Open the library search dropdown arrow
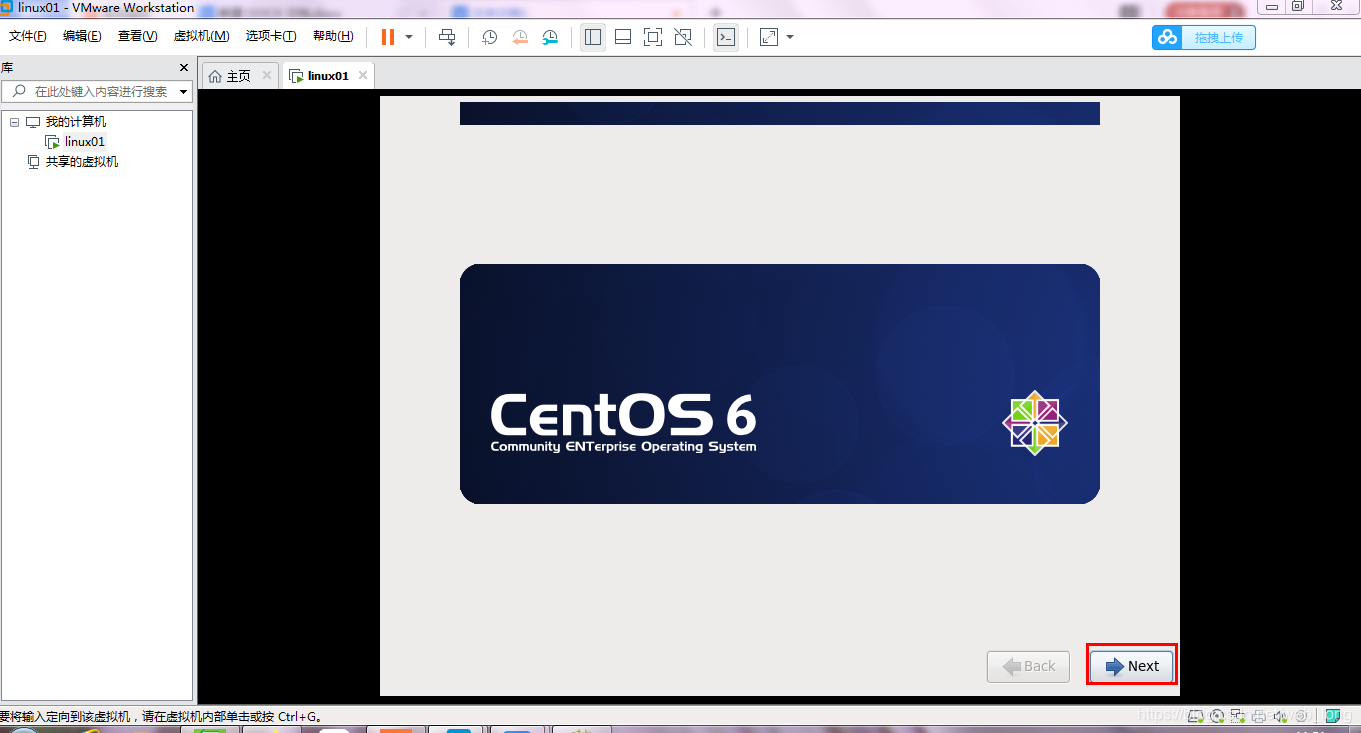The image size is (1361, 733). pos(184,92)
